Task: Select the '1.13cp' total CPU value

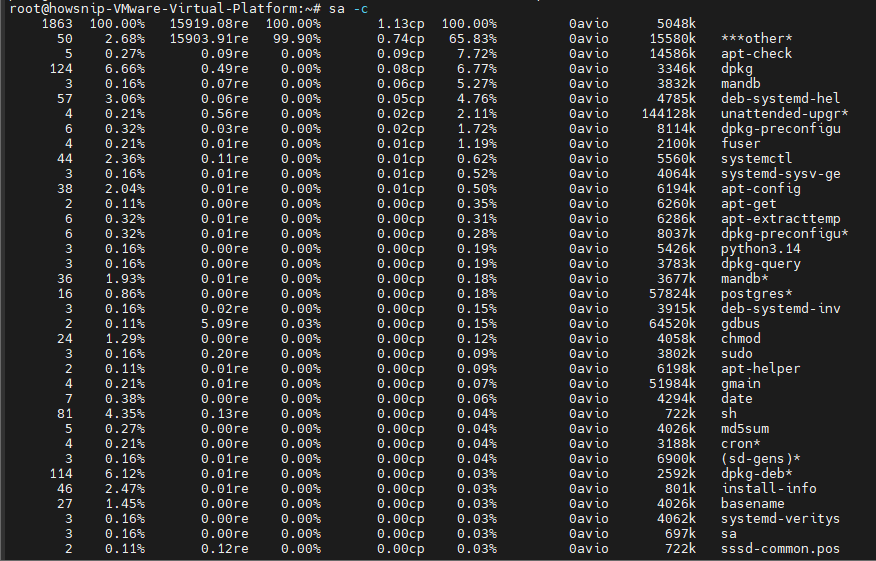Action: tap(401, 23)
